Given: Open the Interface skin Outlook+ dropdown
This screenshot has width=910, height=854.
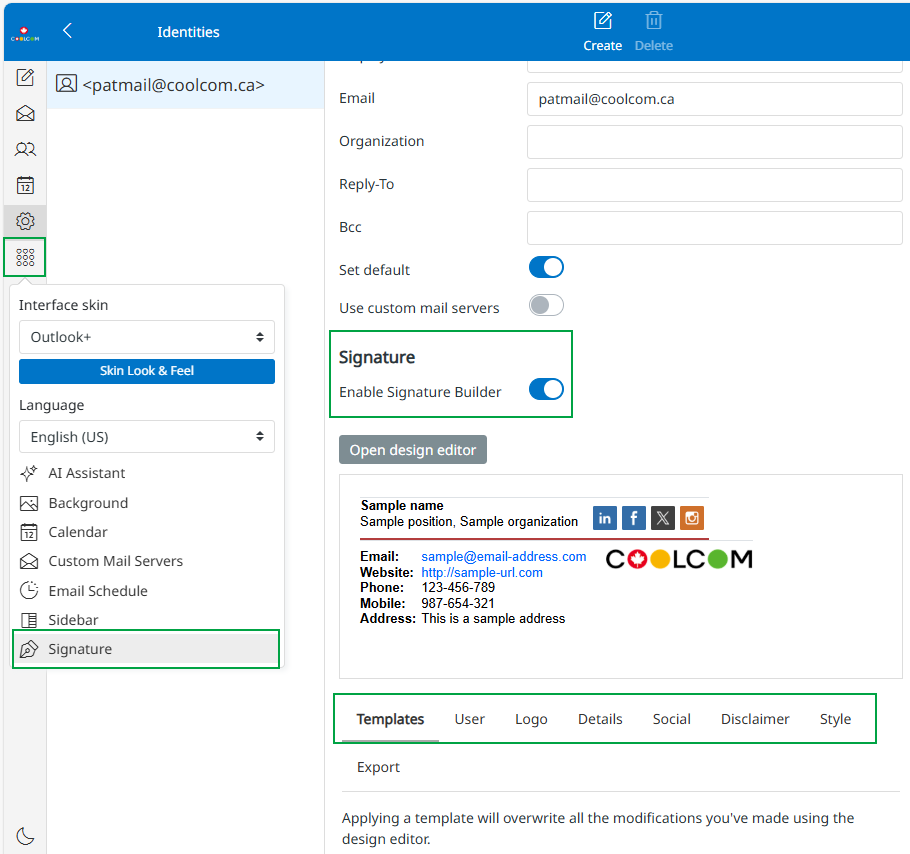Looking at the screenshot, I should [x=147, y=337].
